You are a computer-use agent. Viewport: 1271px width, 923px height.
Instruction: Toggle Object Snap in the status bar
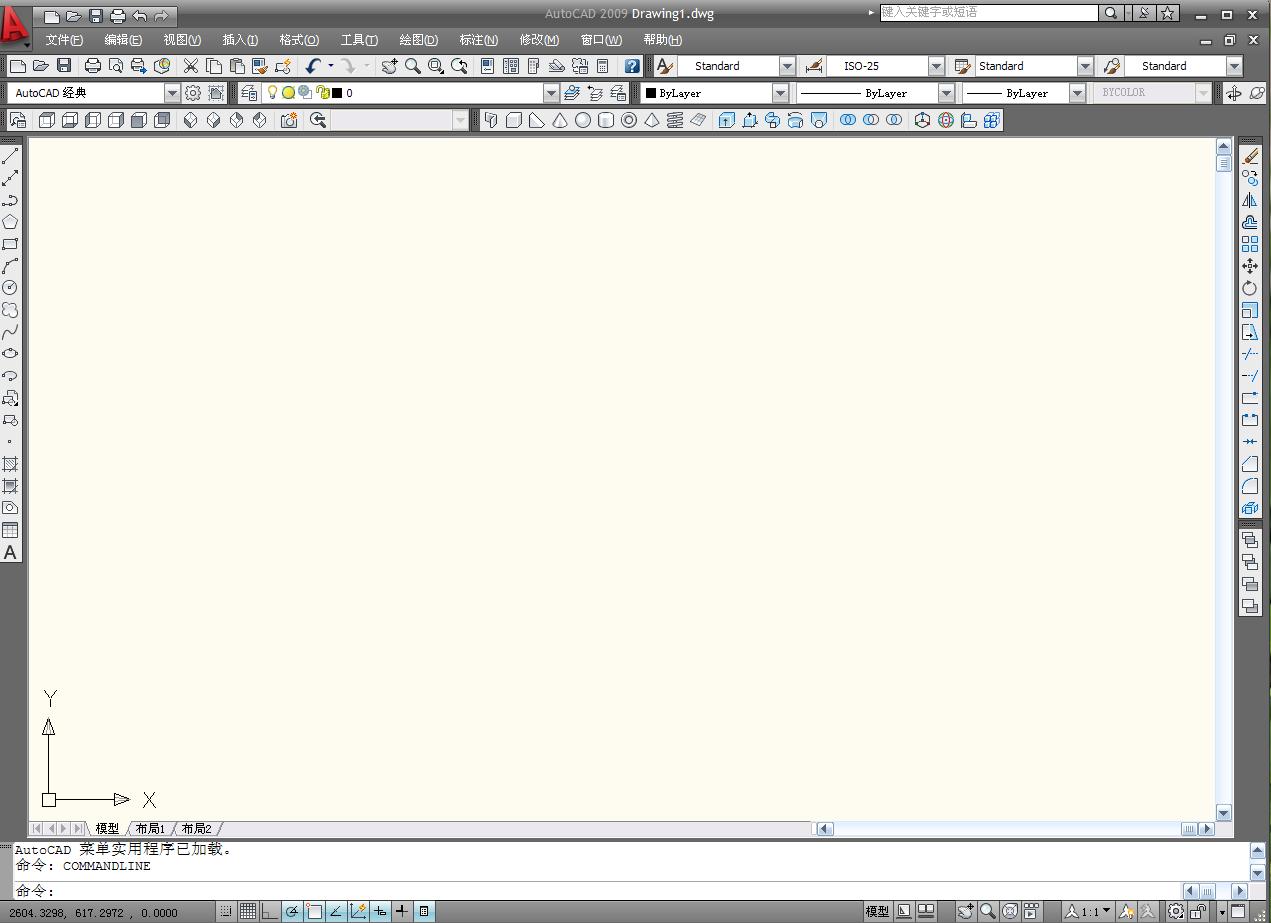(314, 911)
